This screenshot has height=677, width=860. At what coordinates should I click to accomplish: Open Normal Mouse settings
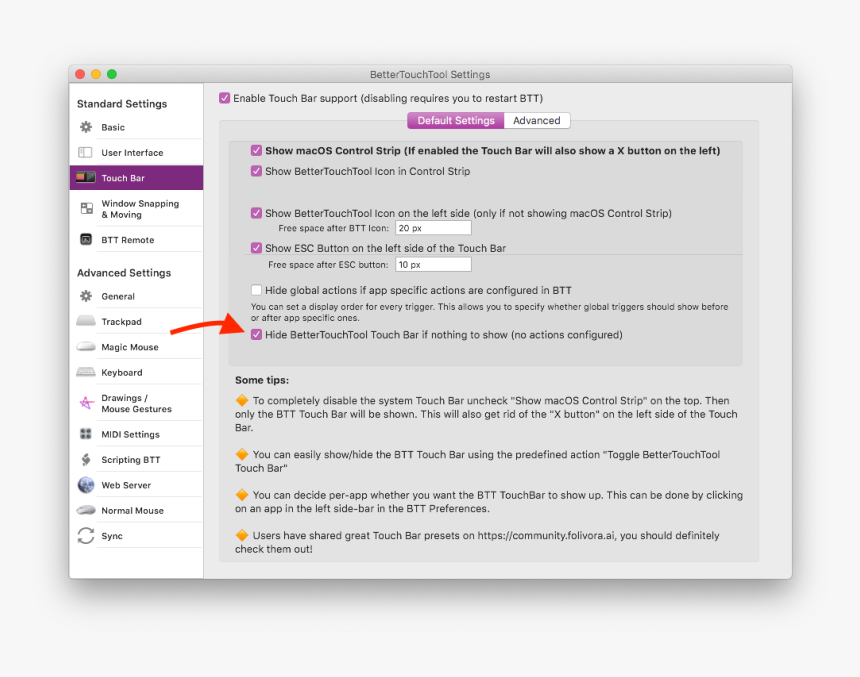[x=136, y=510]
